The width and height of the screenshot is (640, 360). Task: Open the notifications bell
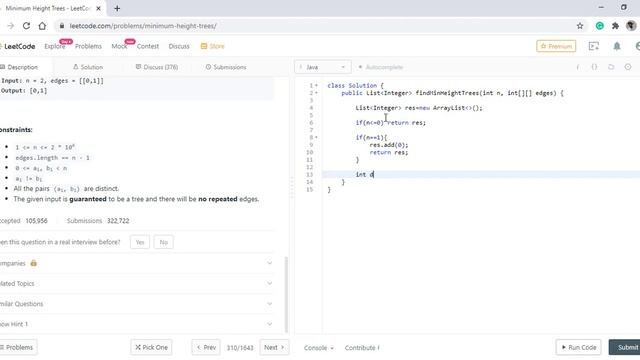(x=617, y=46)
